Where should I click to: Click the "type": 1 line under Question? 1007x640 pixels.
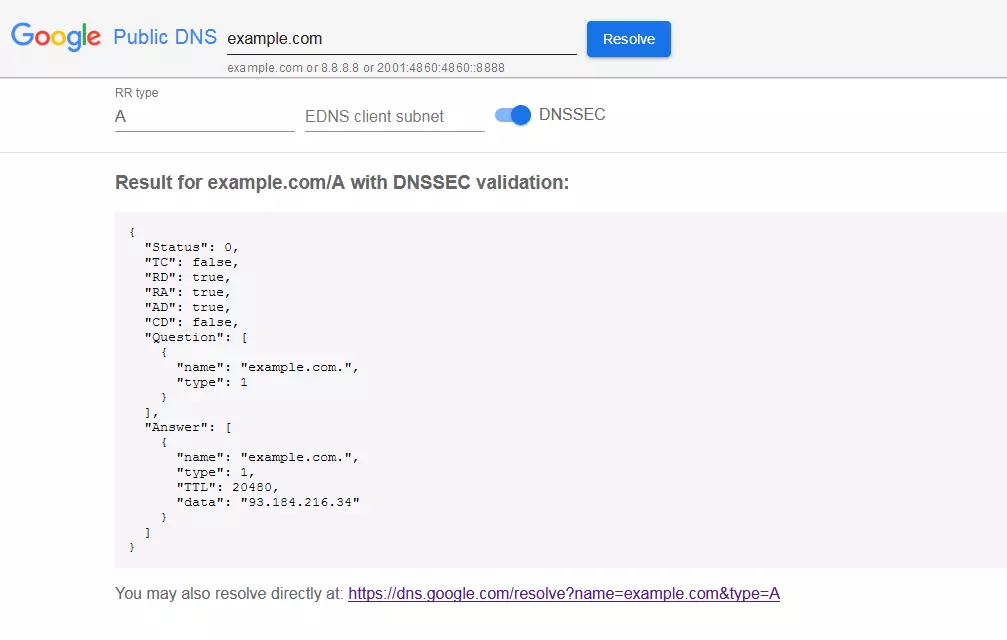[x=212, y=382]
